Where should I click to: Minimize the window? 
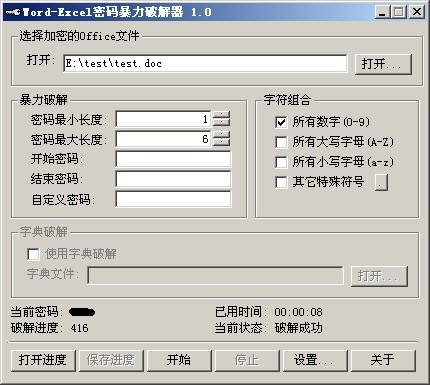coord(382,12)
